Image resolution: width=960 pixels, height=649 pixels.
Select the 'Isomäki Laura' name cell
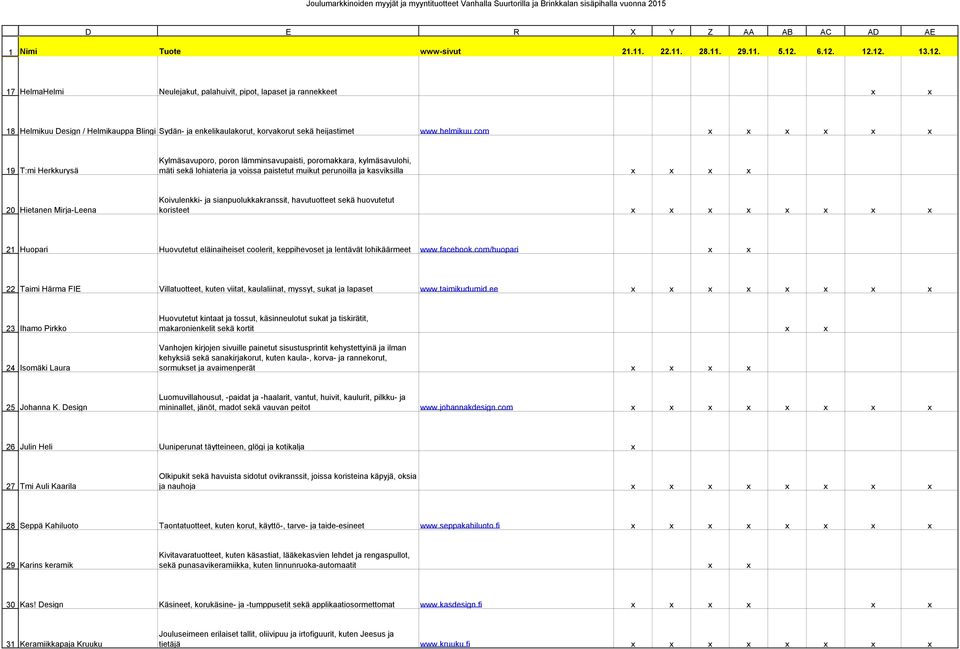[x=88, y=353]
